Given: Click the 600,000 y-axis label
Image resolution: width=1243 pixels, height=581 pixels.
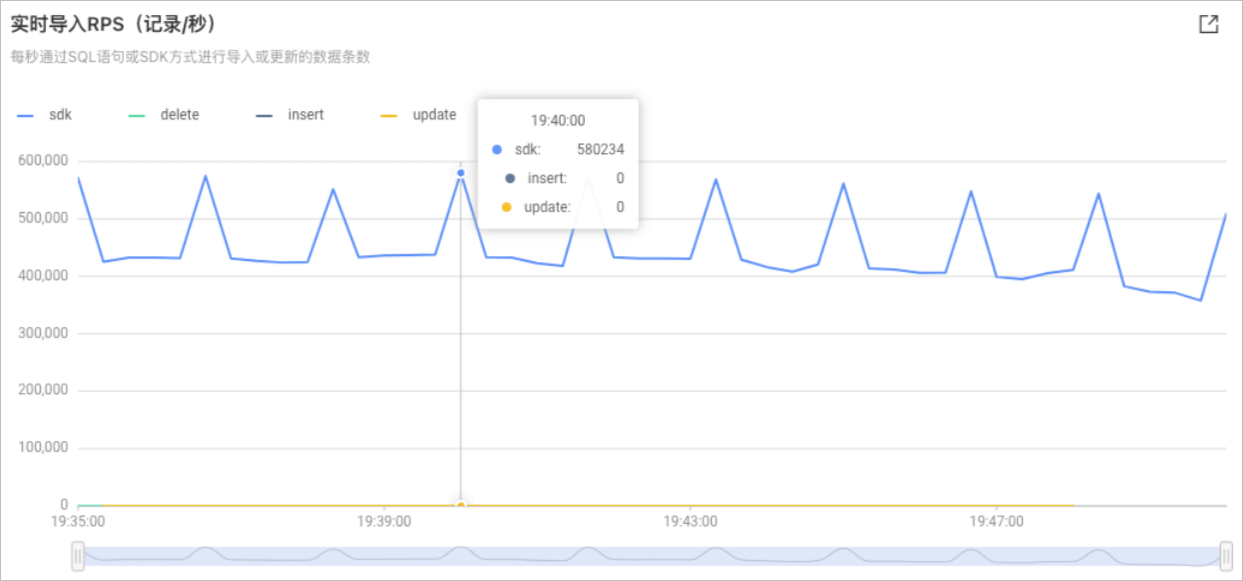Looking at the screenshot, I should tap(43, 161).
